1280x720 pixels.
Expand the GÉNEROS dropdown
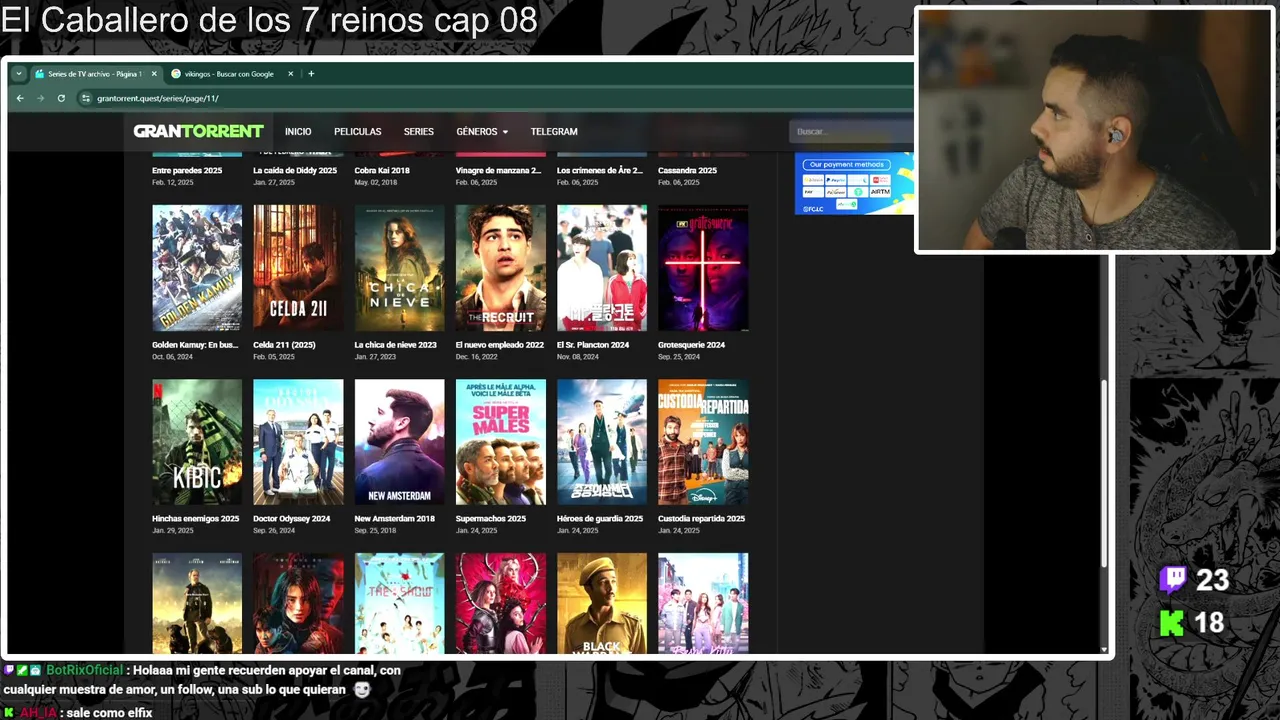click(x=482, y=132)
